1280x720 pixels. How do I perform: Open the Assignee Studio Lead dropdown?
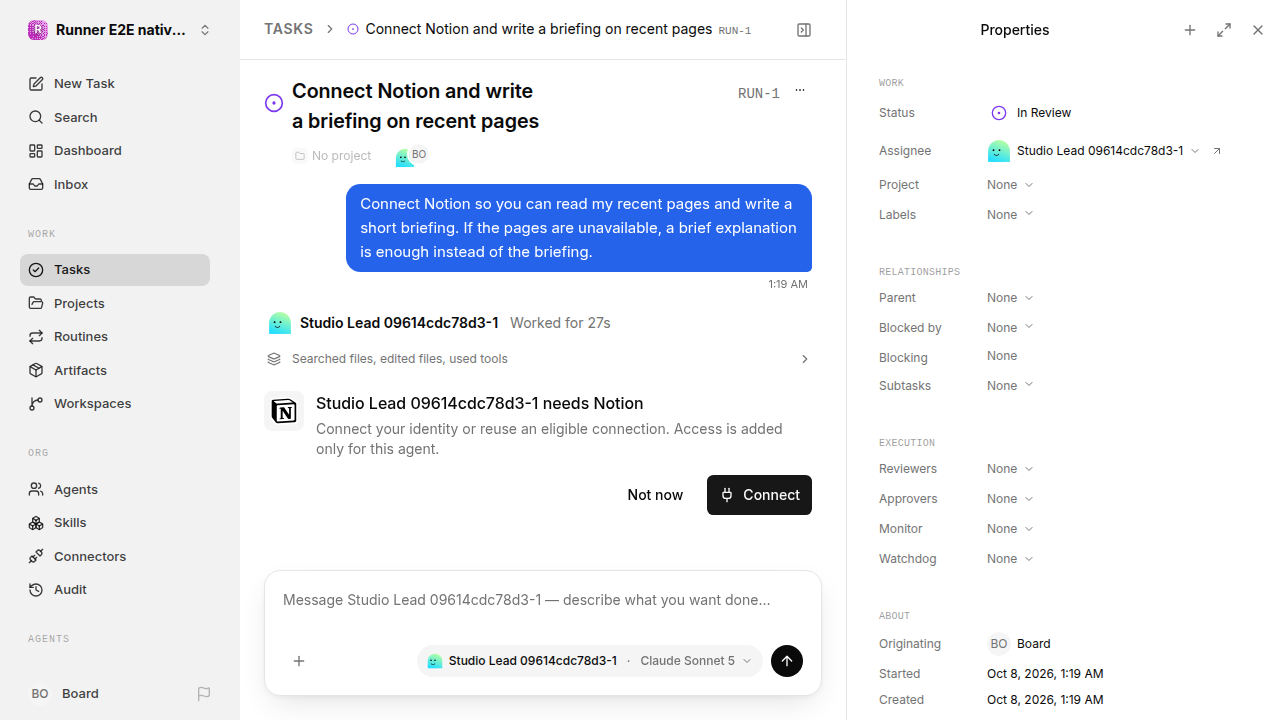pos(1094,151)
